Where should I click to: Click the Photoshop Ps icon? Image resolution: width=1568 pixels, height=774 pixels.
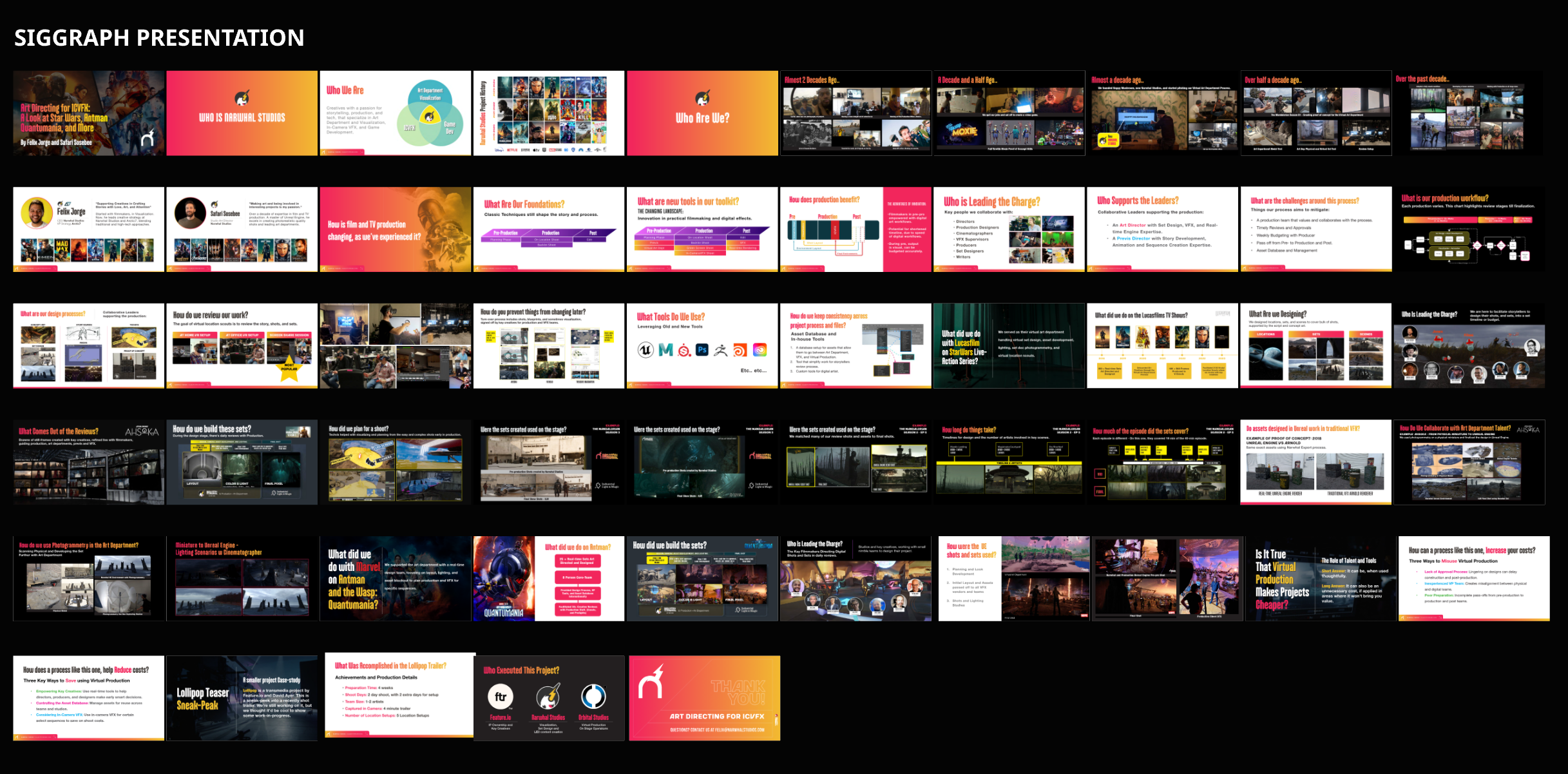(702, 349)
